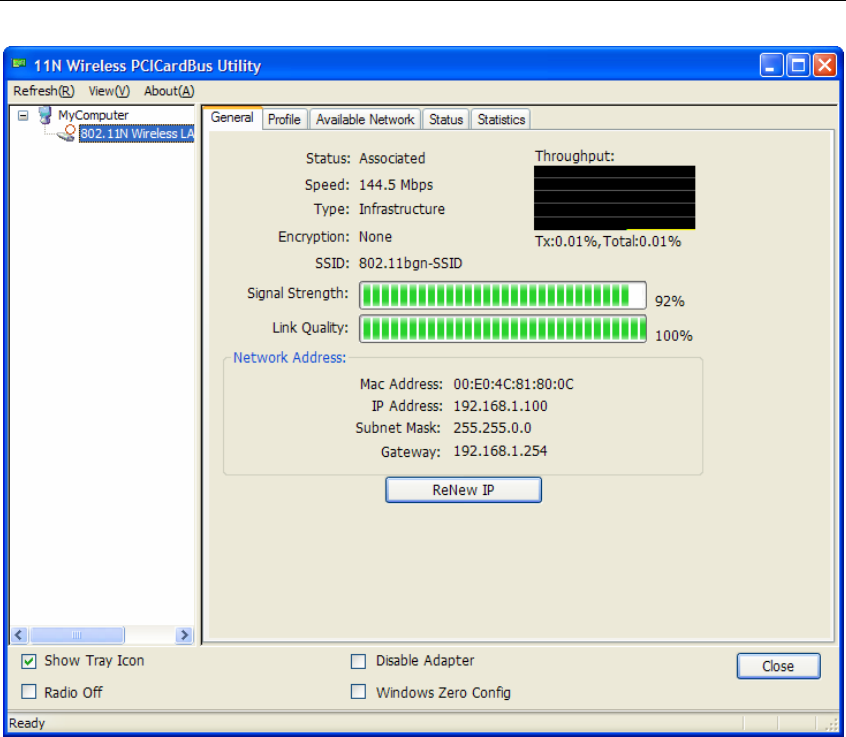
Task: Click the Encryption value None
Action: (376, 237)
